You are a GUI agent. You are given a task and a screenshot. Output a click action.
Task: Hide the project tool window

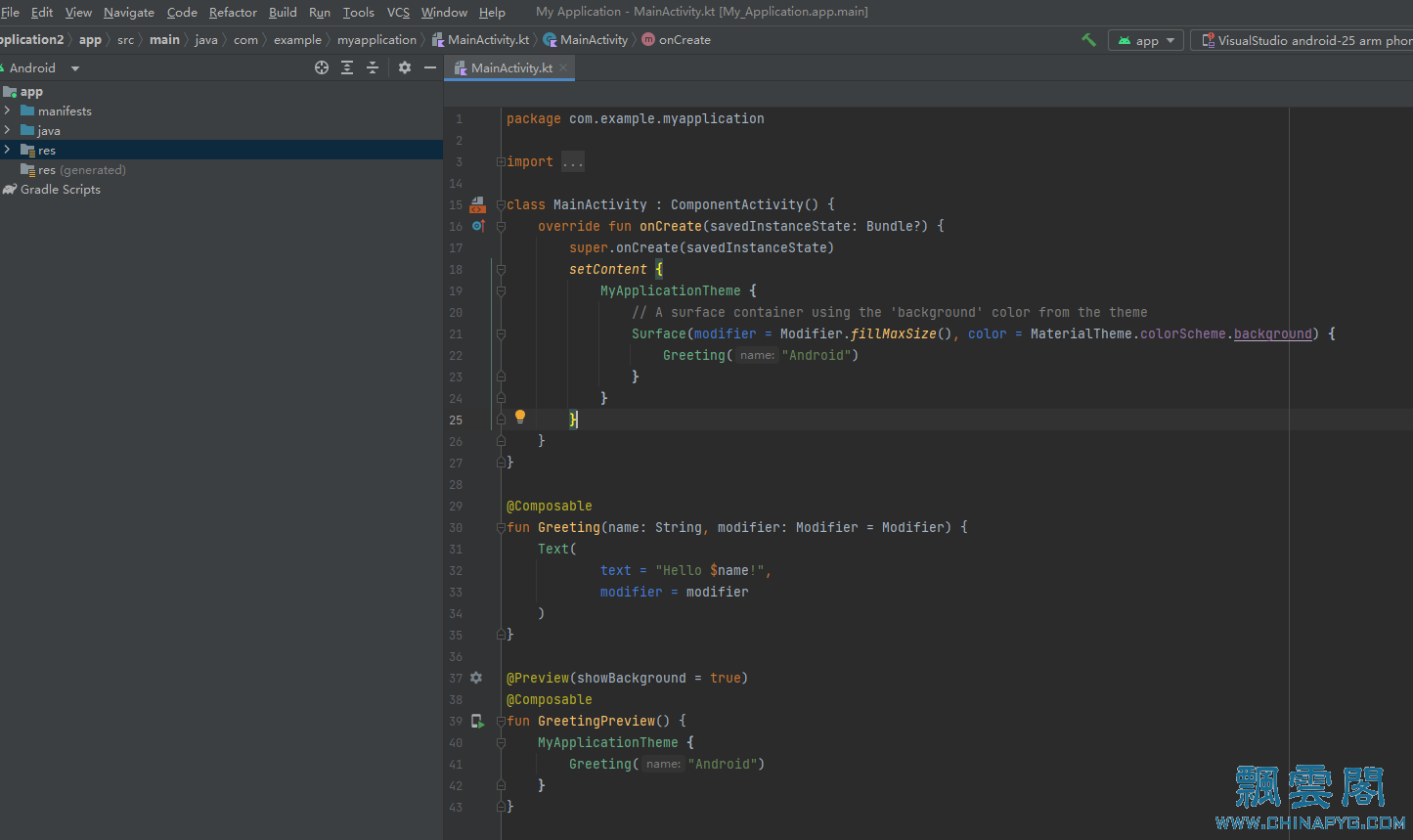click(x=430, y=67)
